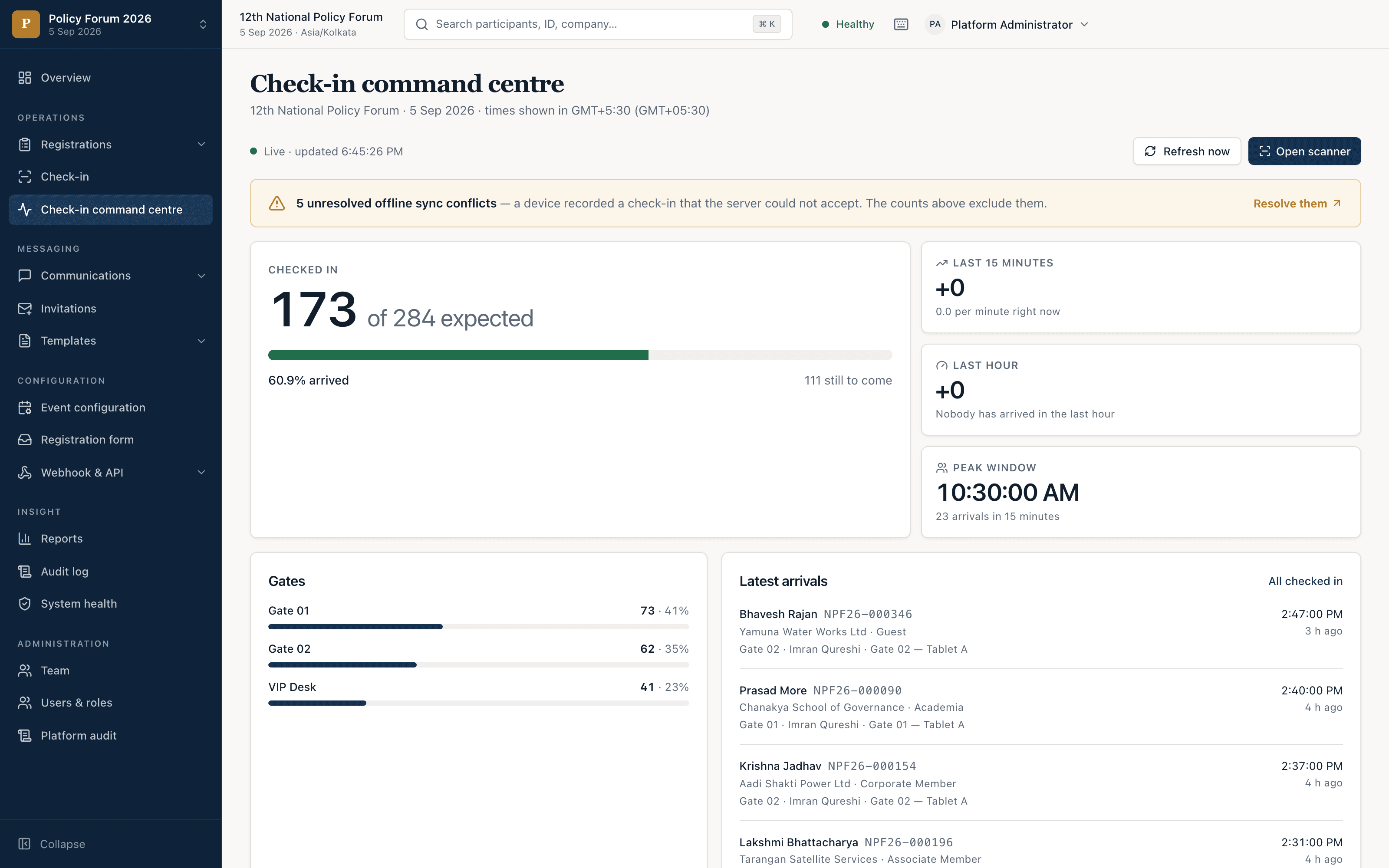Go to Check-in command centre menu item
1389x868 pixels.
(111, 210)
